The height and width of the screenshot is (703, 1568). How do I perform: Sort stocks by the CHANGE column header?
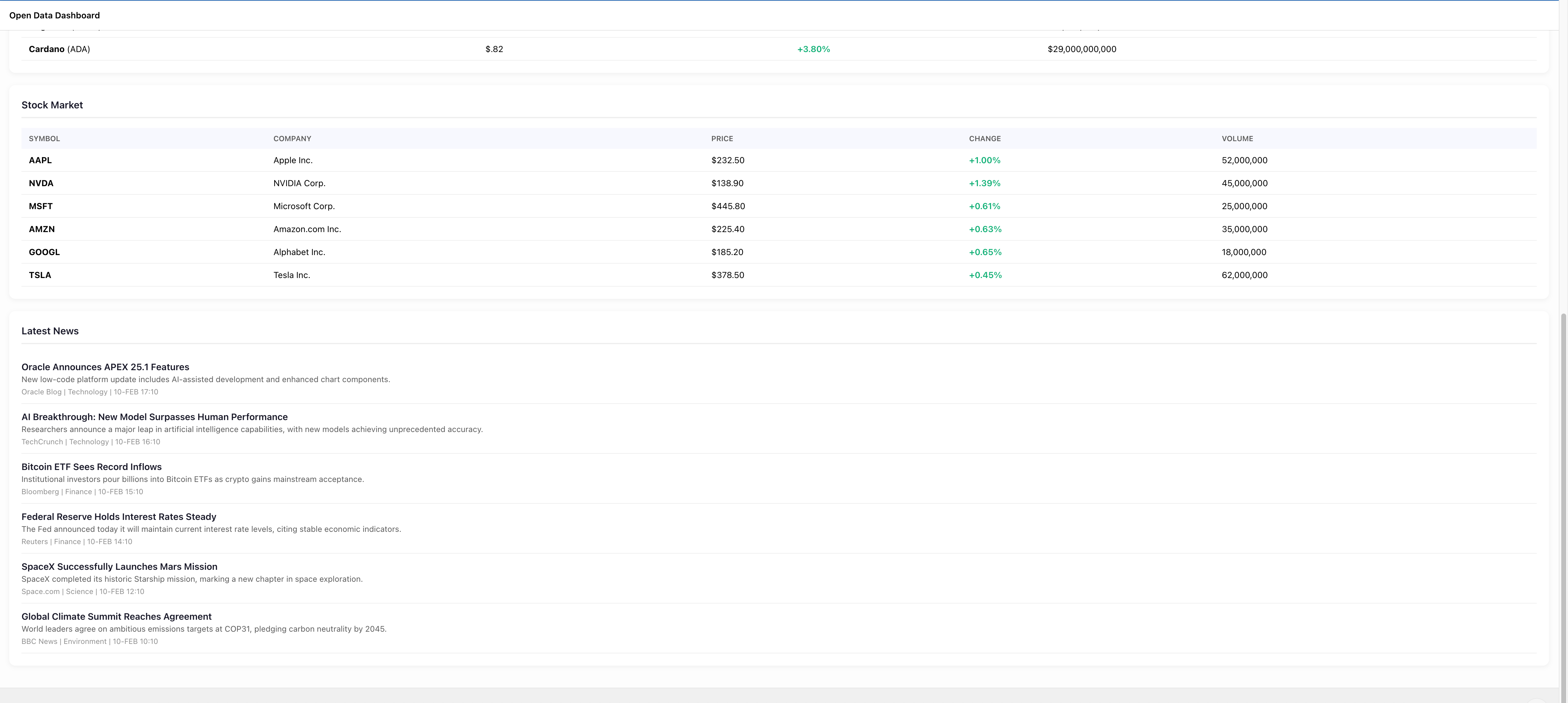click(984, 139)
